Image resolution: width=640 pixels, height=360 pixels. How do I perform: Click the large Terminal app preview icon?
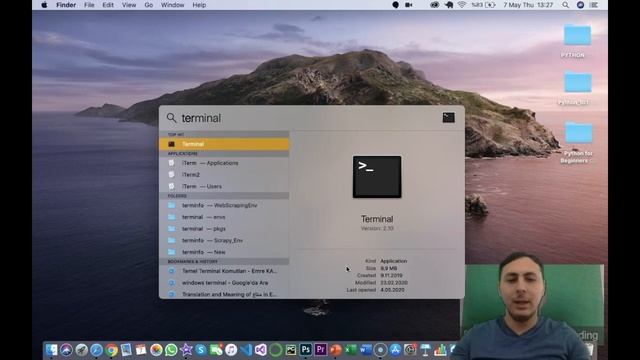pos(377,177)
